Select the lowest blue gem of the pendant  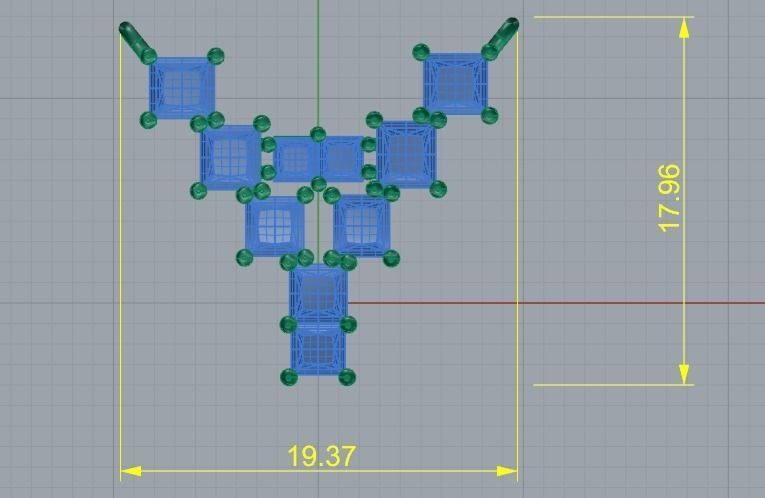[x=318, y=349]
